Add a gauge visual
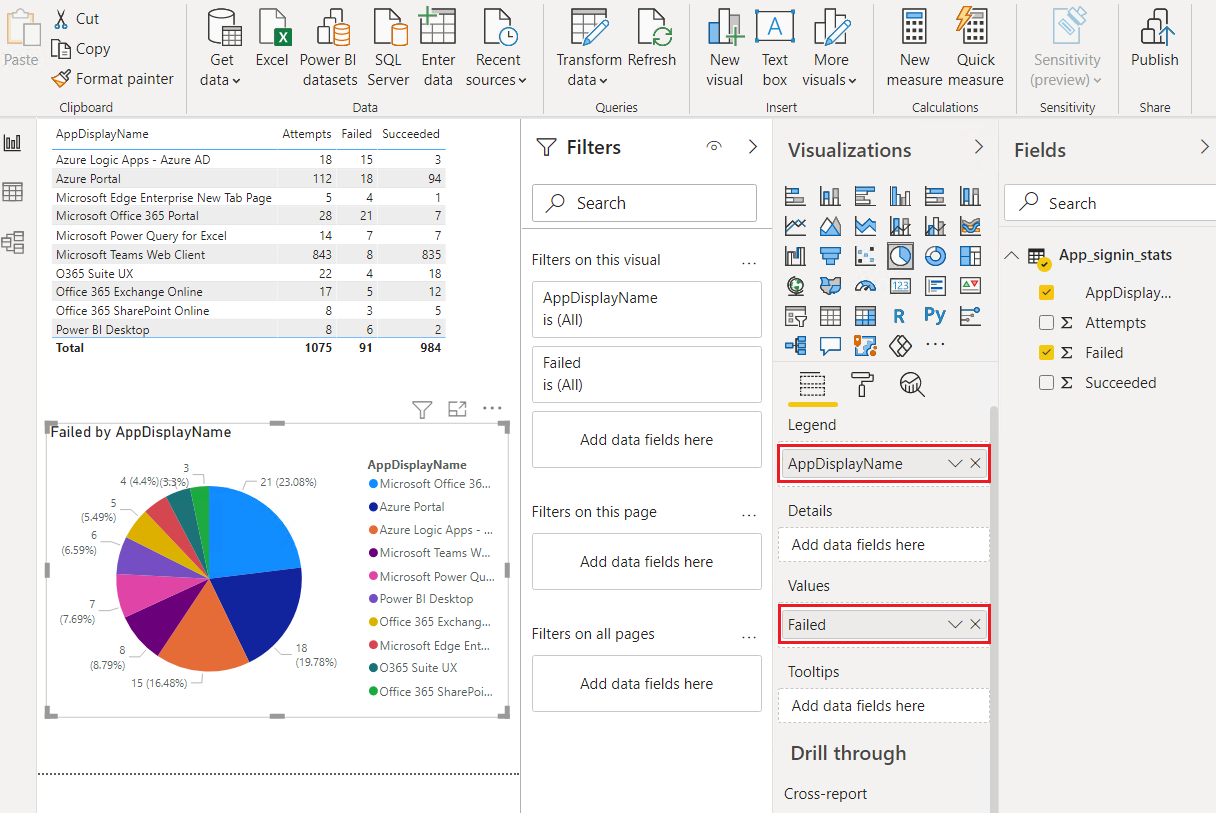 click(866, 284)
